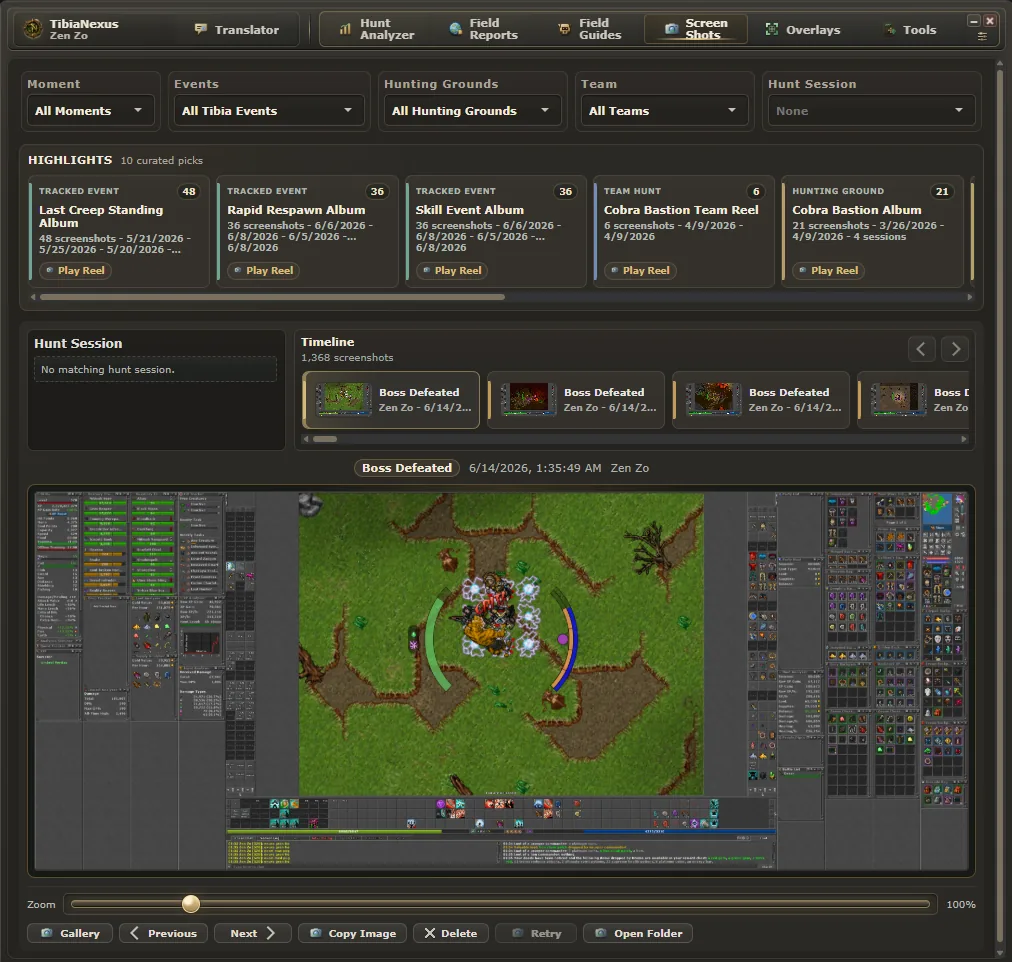Screen dimensions: 1012x962
Task: Open the Moment dropdown showing All Moments
Action: pos(90,111)
